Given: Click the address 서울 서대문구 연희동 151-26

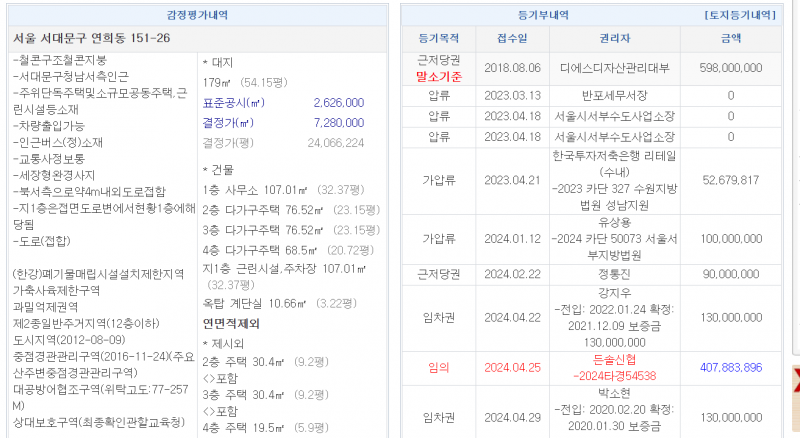Looking at the screenshot, I should 92,38.
